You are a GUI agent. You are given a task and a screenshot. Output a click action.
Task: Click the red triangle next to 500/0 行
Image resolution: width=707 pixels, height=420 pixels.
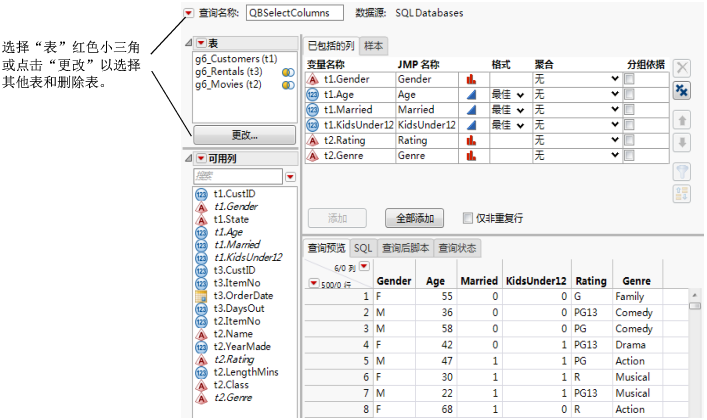click(313, 283)
